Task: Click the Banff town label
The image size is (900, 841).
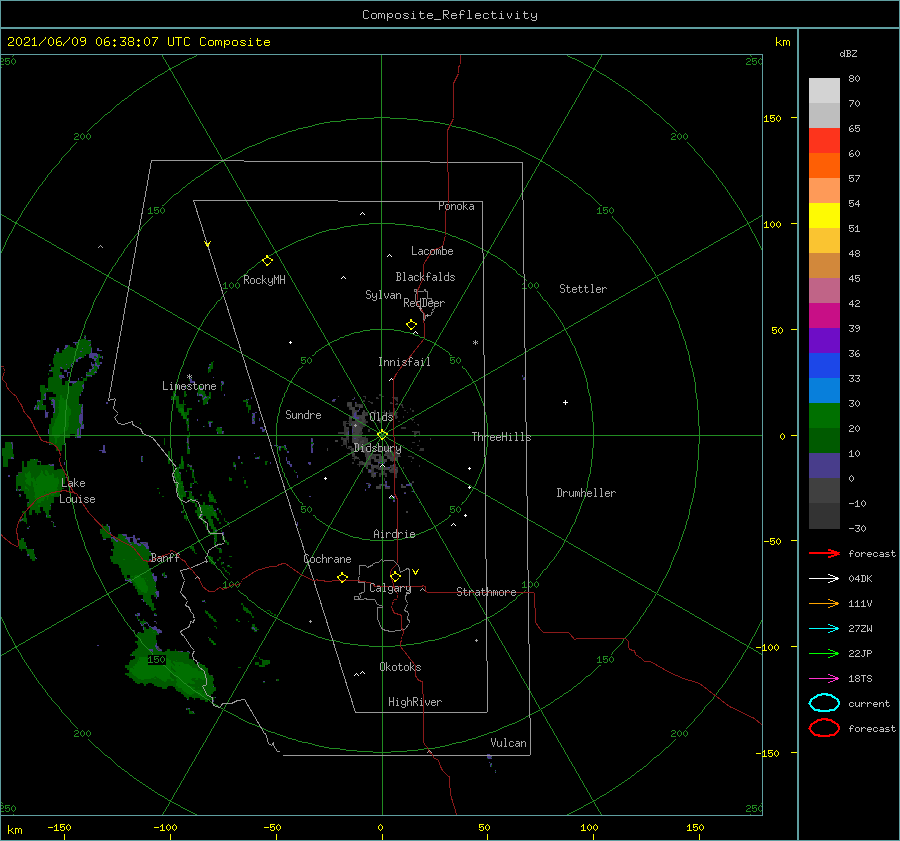Action: tap(165, 557)
